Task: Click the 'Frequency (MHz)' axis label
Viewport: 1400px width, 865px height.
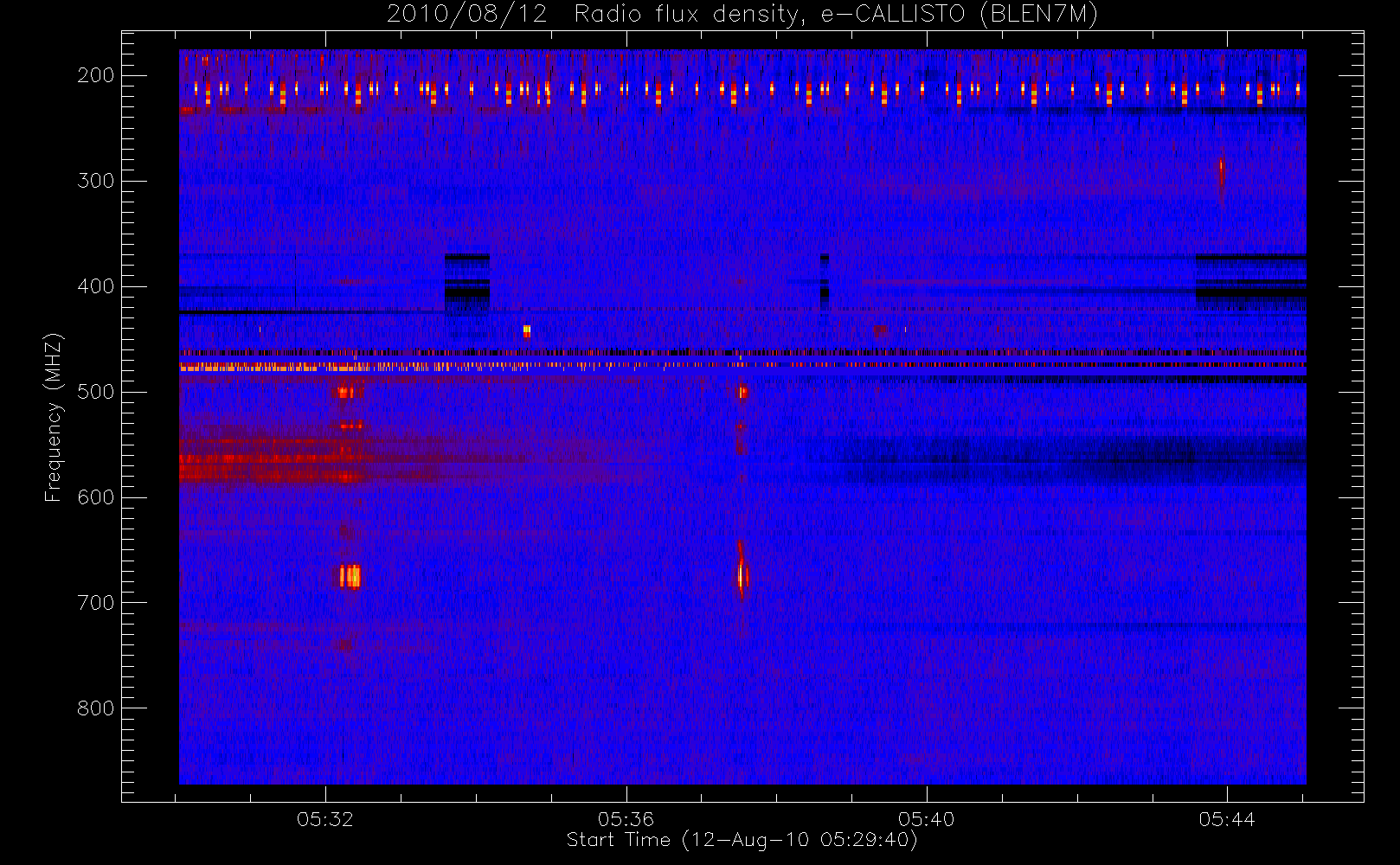Action: point(54,417)
